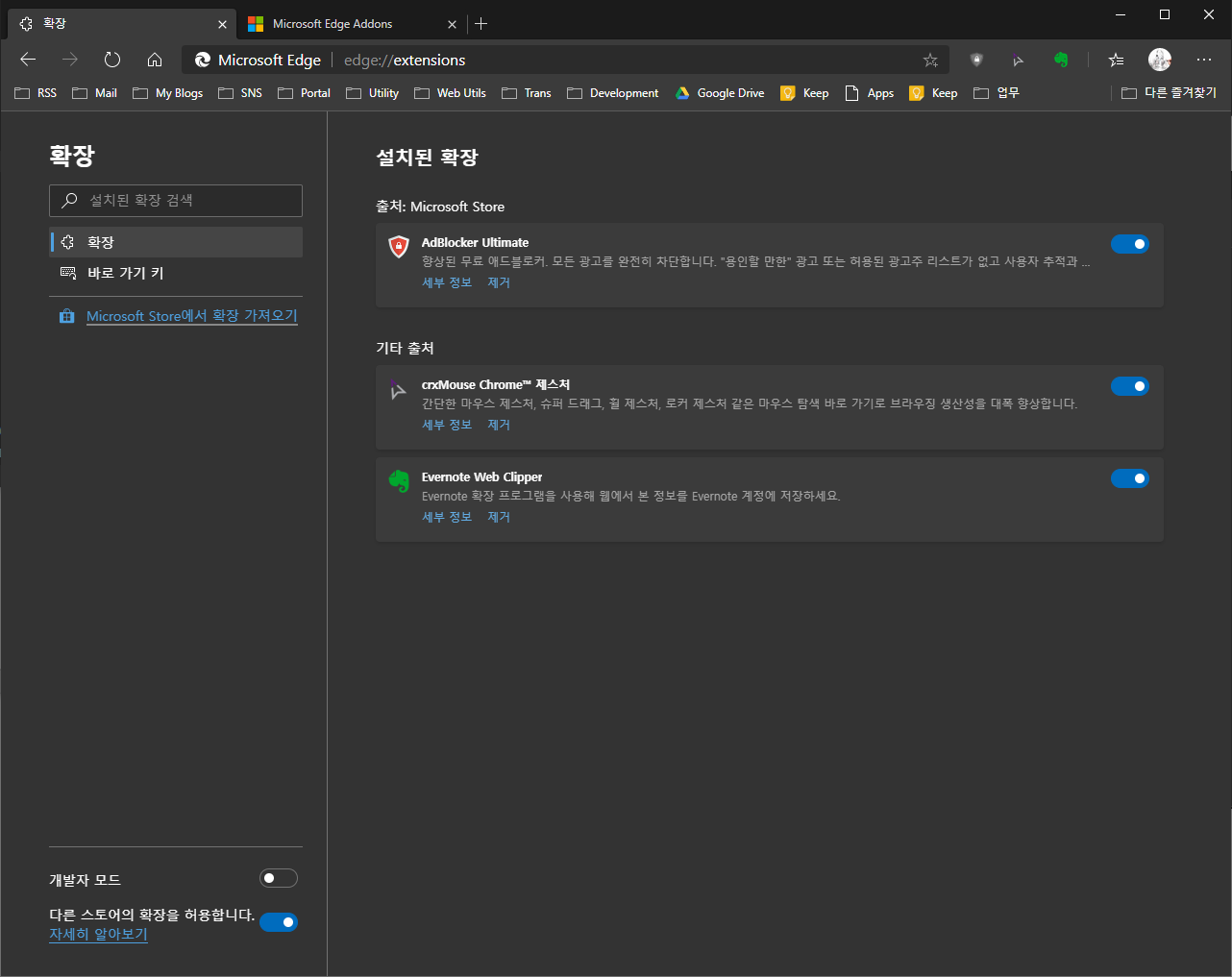Open the 업무 bookmarks folder

click(996, 93)
